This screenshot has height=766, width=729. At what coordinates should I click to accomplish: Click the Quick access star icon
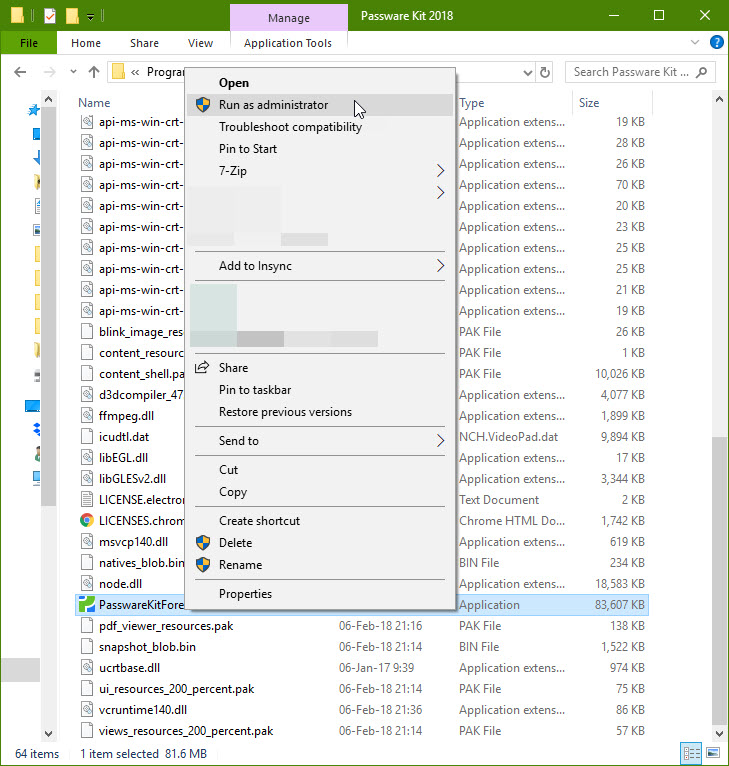tap(33, 110)
